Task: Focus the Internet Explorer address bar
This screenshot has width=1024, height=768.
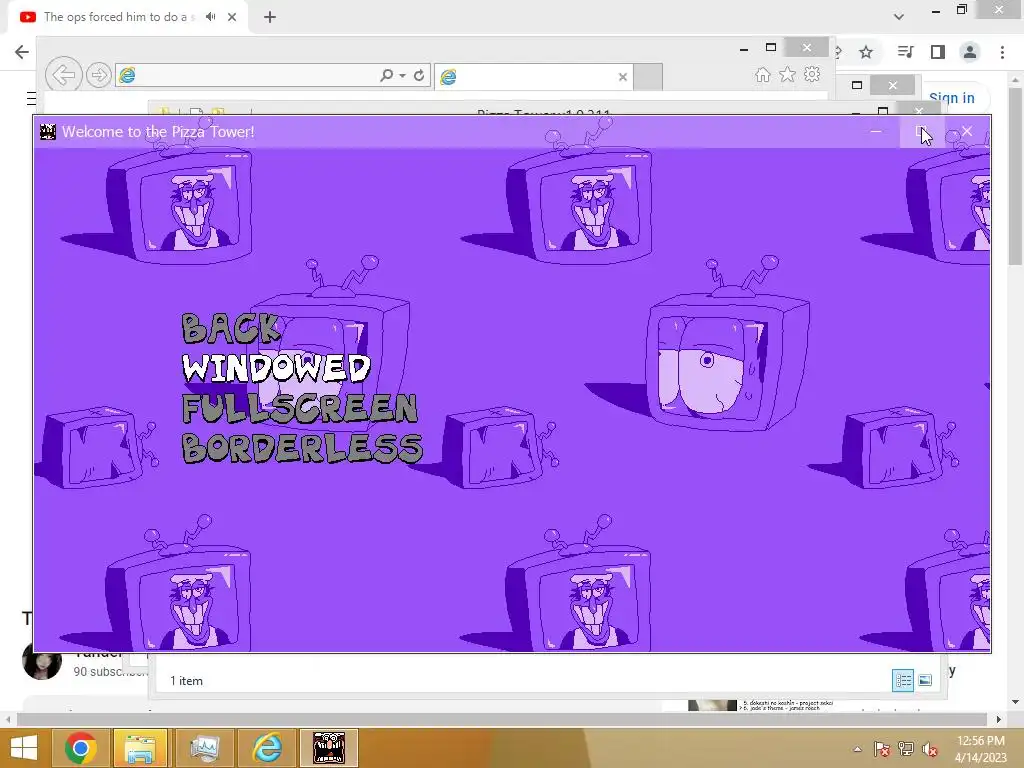Action: [x=246, y=75]
